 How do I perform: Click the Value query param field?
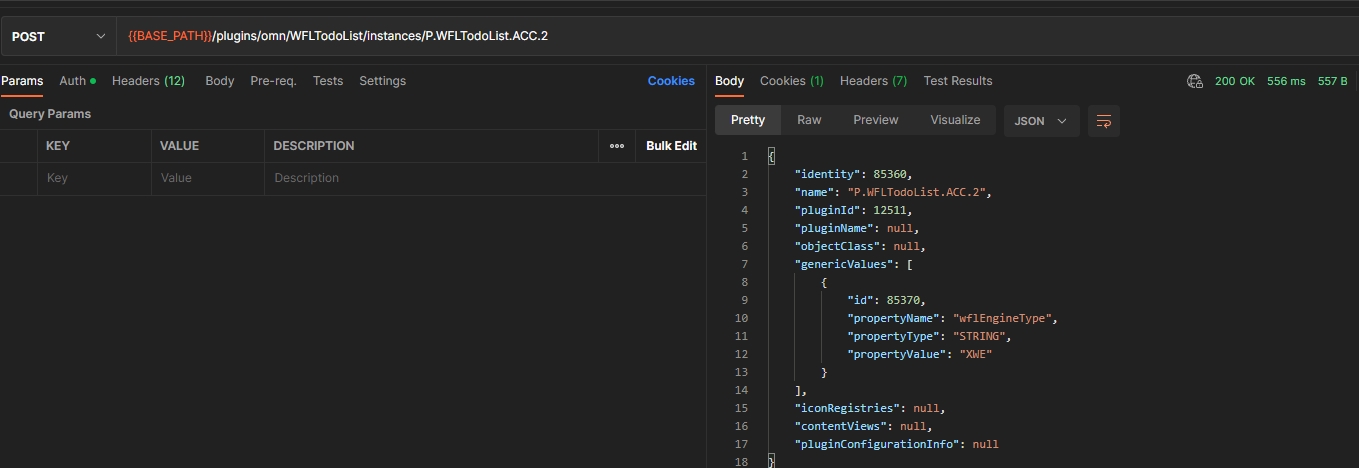208,178
